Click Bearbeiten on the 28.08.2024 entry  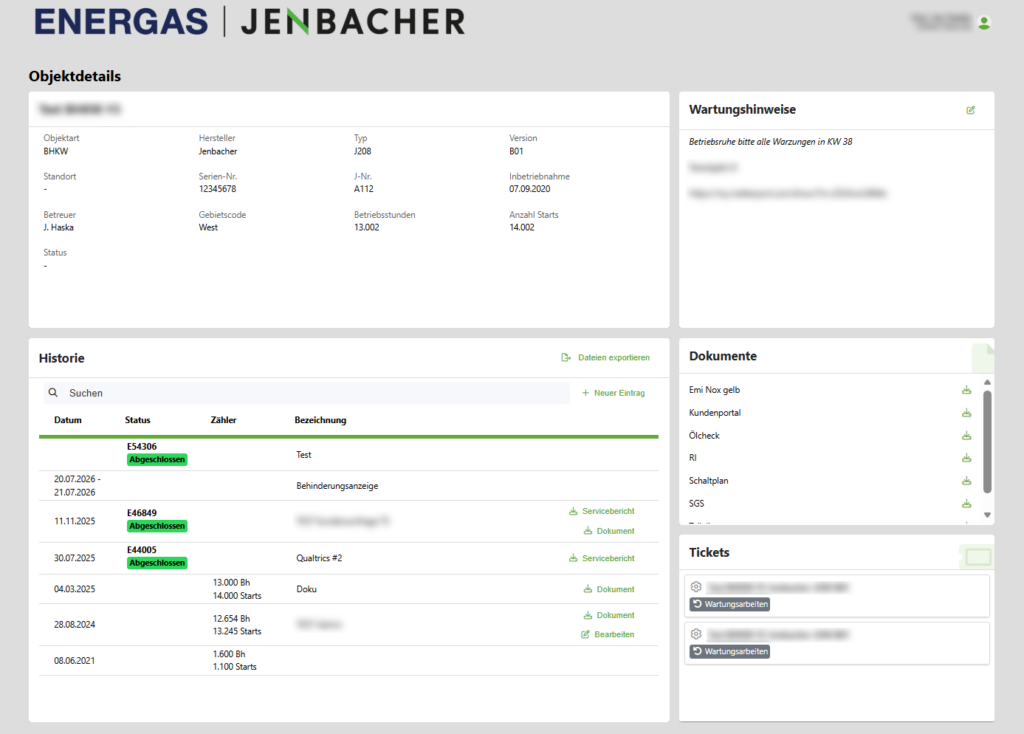[607, 634]
